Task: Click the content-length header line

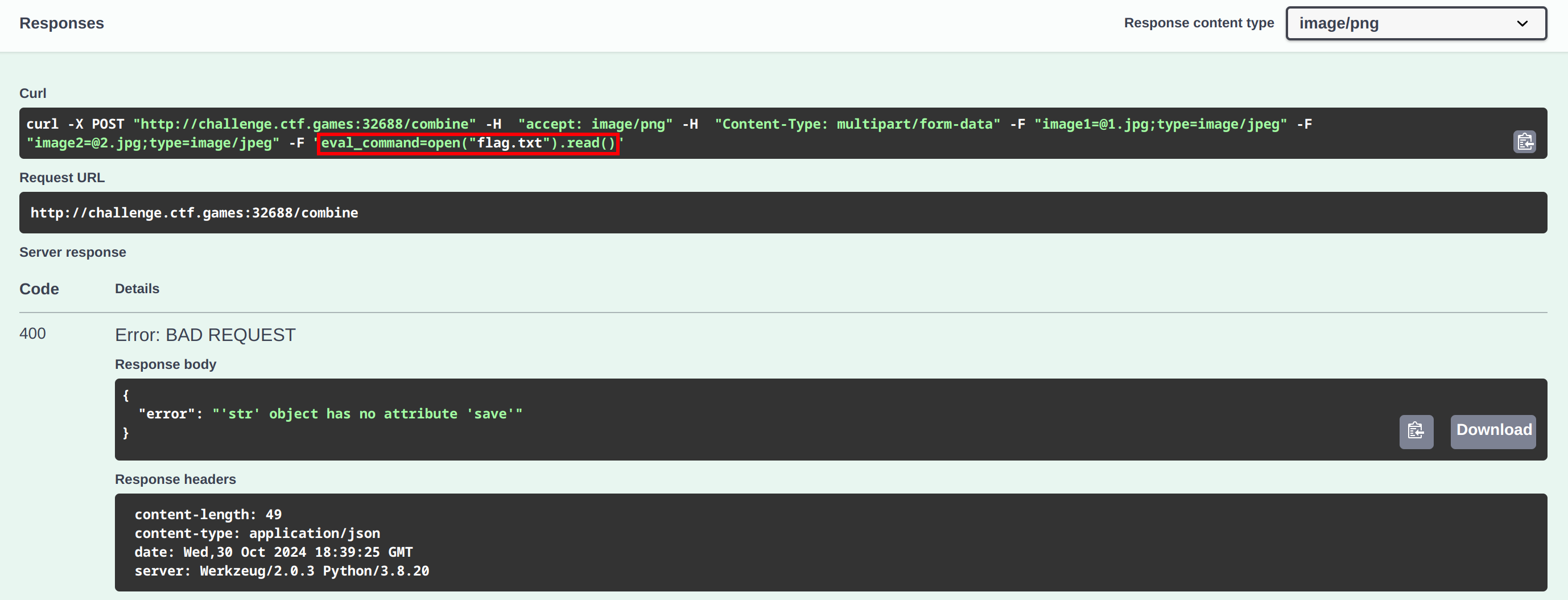Action: 208,515
